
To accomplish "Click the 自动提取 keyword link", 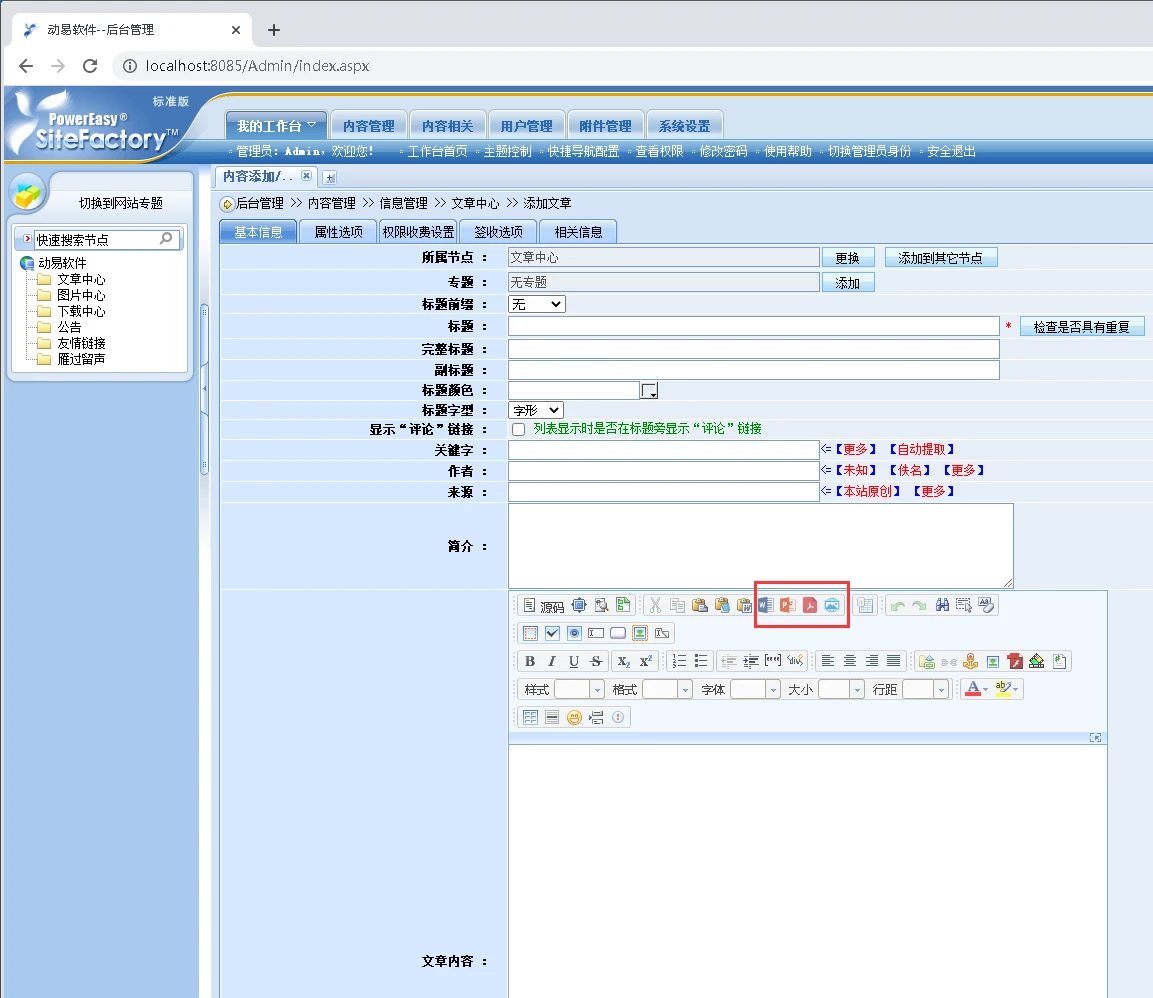I will (920, 450).
